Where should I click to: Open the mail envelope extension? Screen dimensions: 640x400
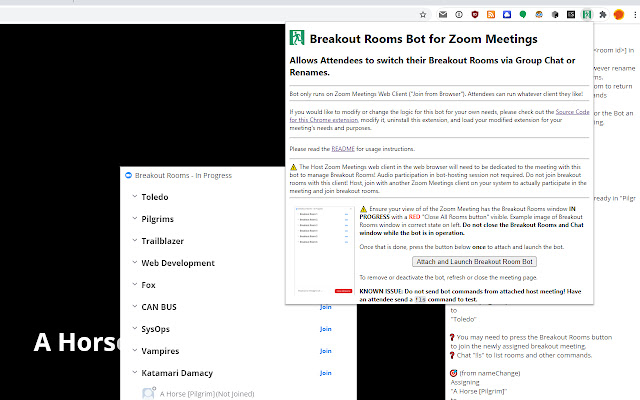[443, 15]
